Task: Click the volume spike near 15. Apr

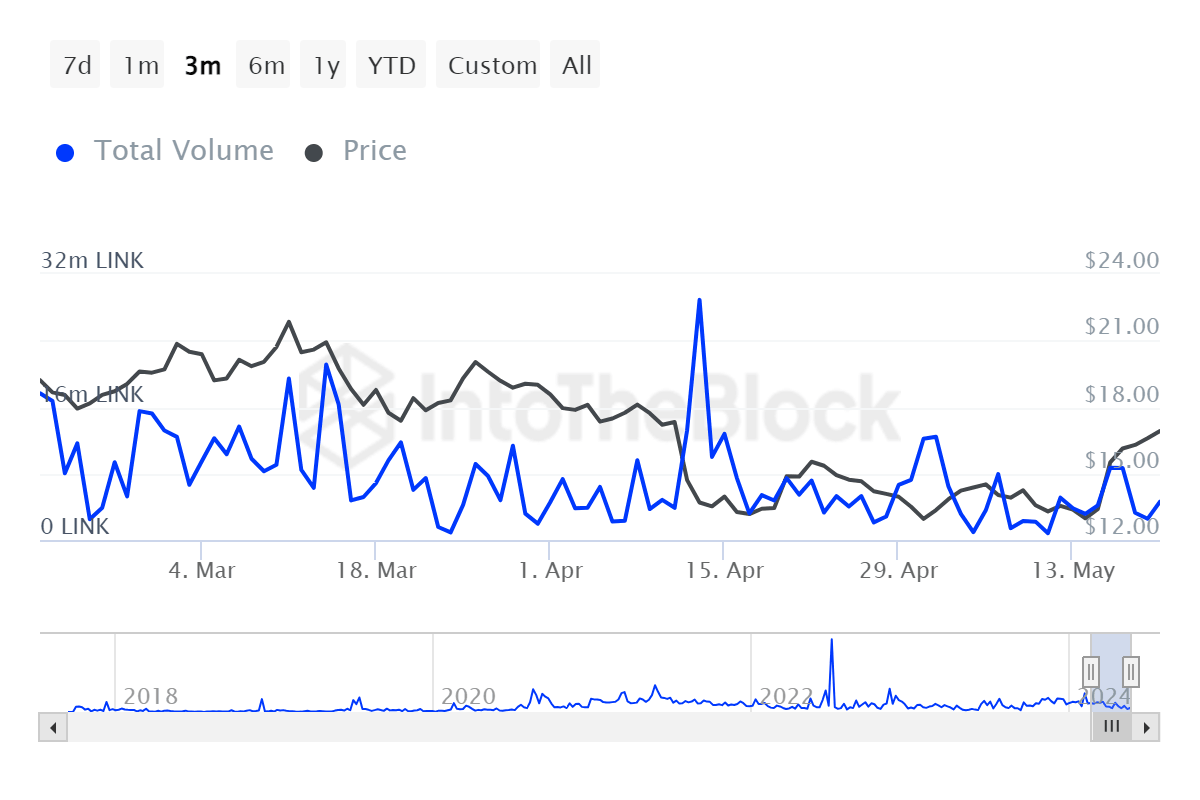Action: [x=699, y=301]
